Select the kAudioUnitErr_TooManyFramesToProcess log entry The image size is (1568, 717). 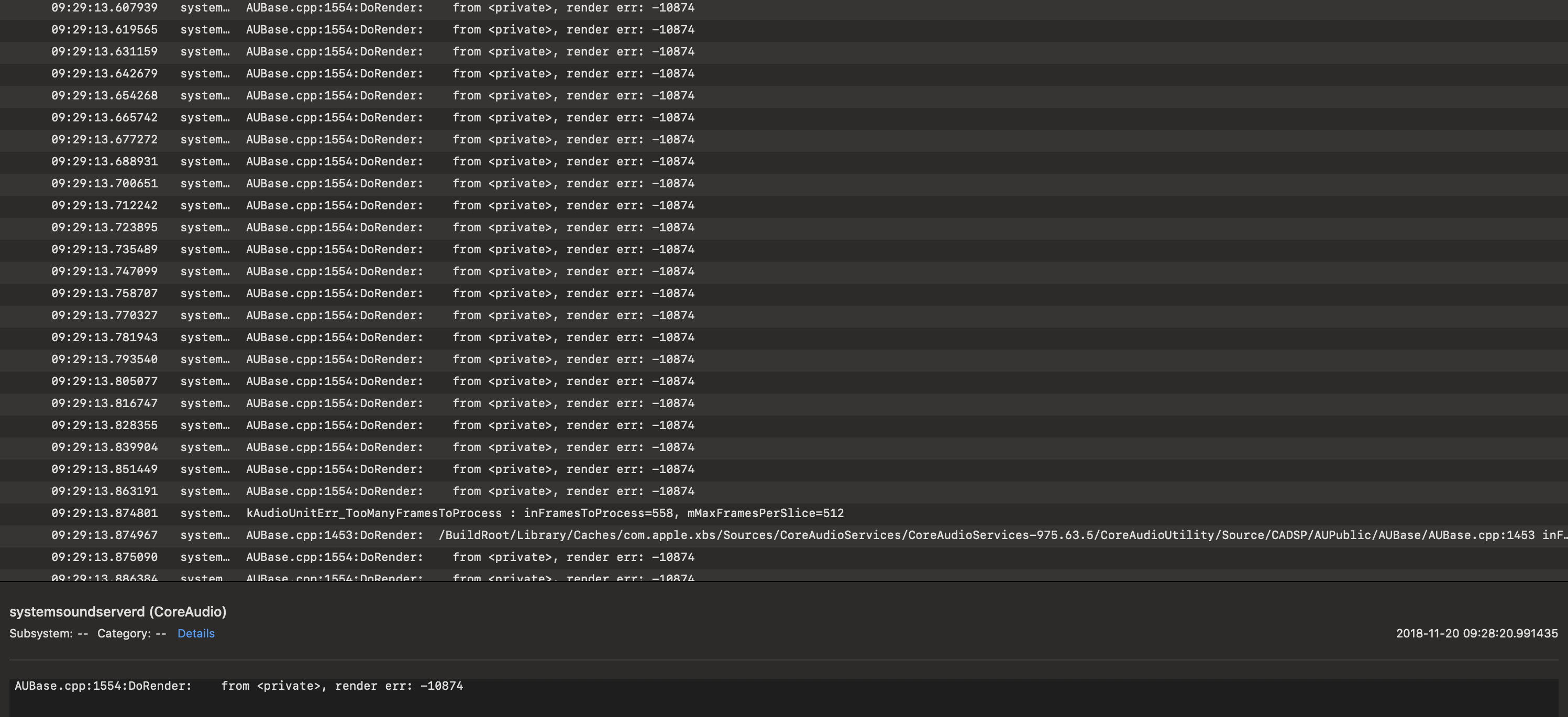(x=784, y=513)
